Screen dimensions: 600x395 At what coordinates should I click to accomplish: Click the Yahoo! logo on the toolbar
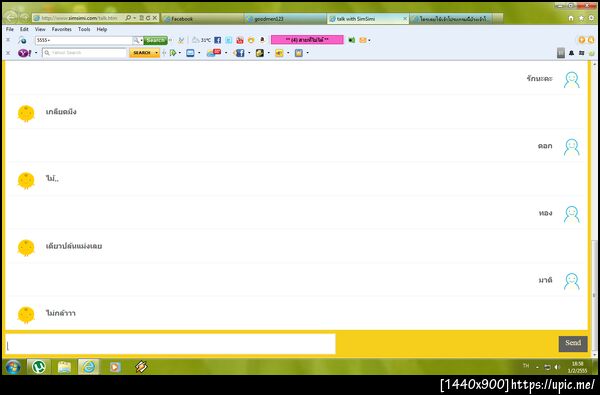[x=24, y=53]
